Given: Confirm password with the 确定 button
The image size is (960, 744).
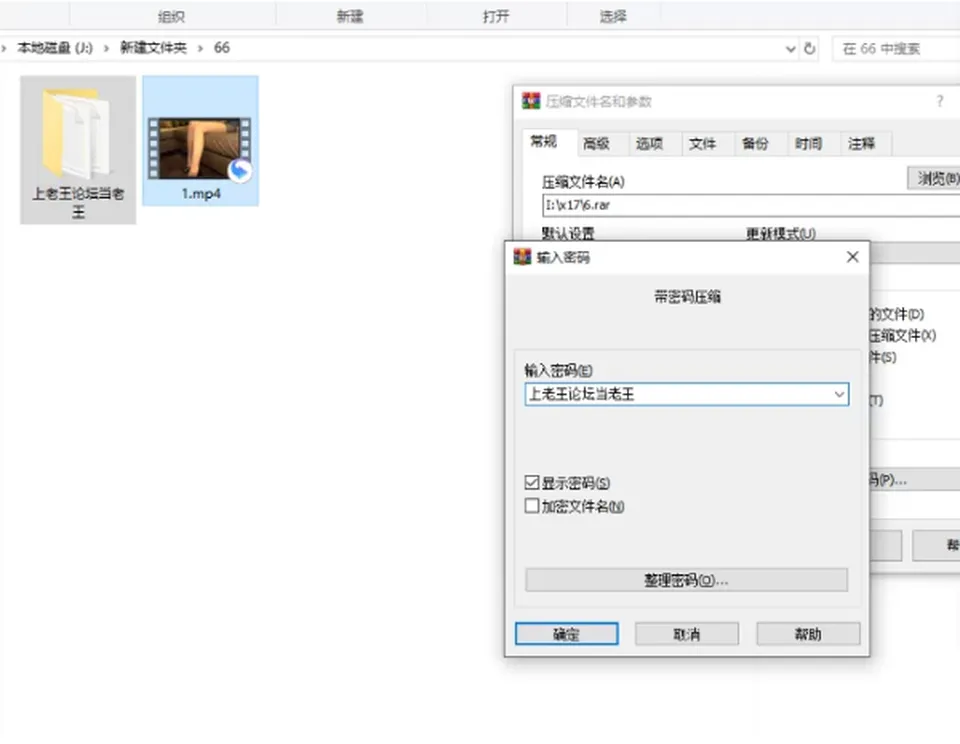Looking at the screenshot, I should point(566,634).
